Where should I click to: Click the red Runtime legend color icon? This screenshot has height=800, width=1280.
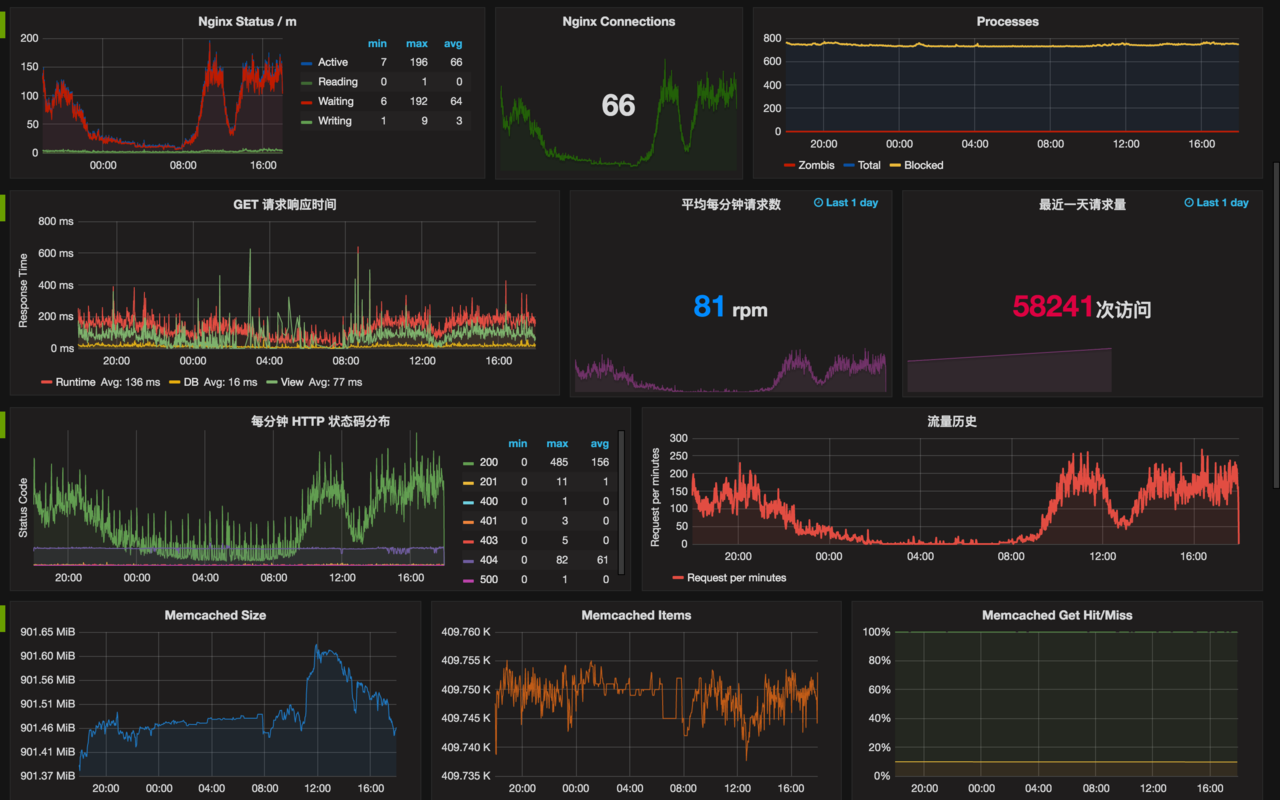pos(46,383)
